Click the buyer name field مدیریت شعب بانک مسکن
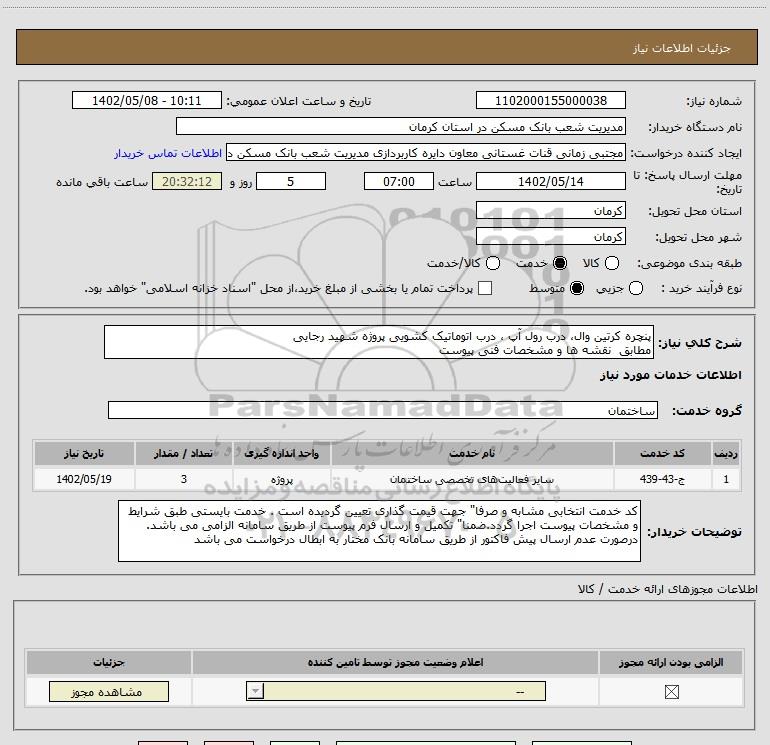The height and width of the screenshot is (745, 770). [401, 126]
